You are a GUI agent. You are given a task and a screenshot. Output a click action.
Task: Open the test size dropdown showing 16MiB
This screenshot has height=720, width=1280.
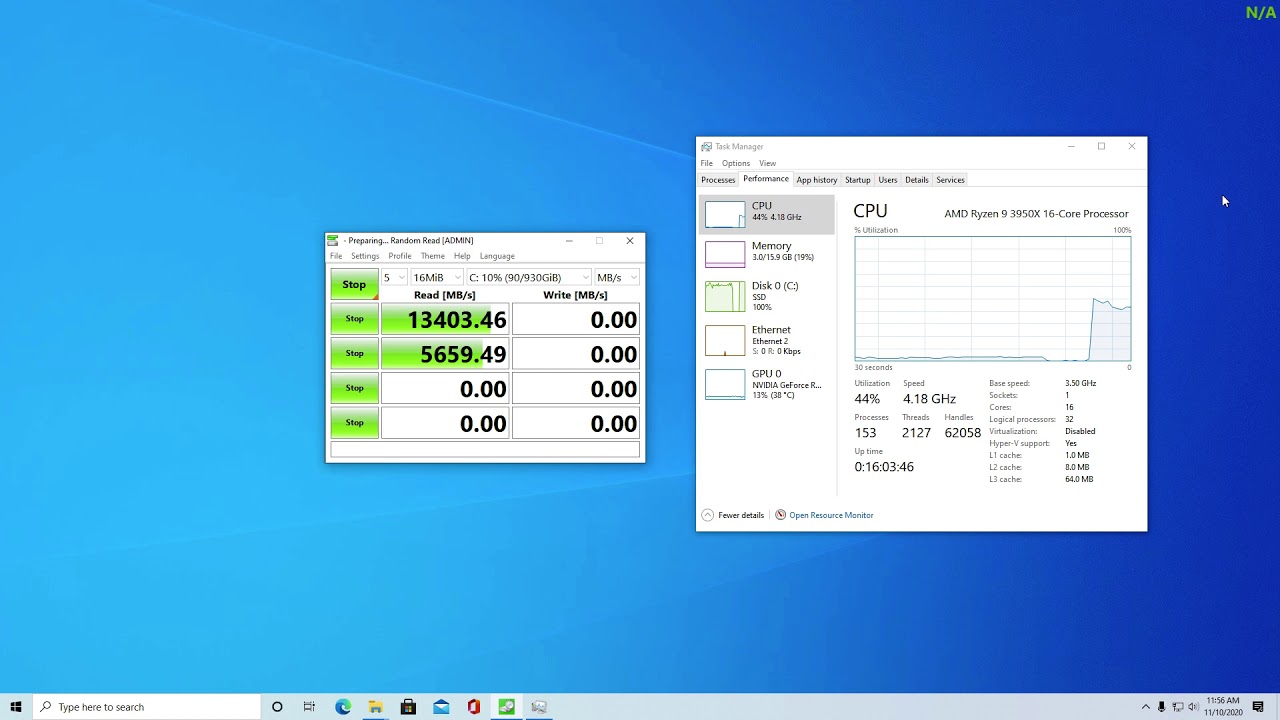click(436, 277)
